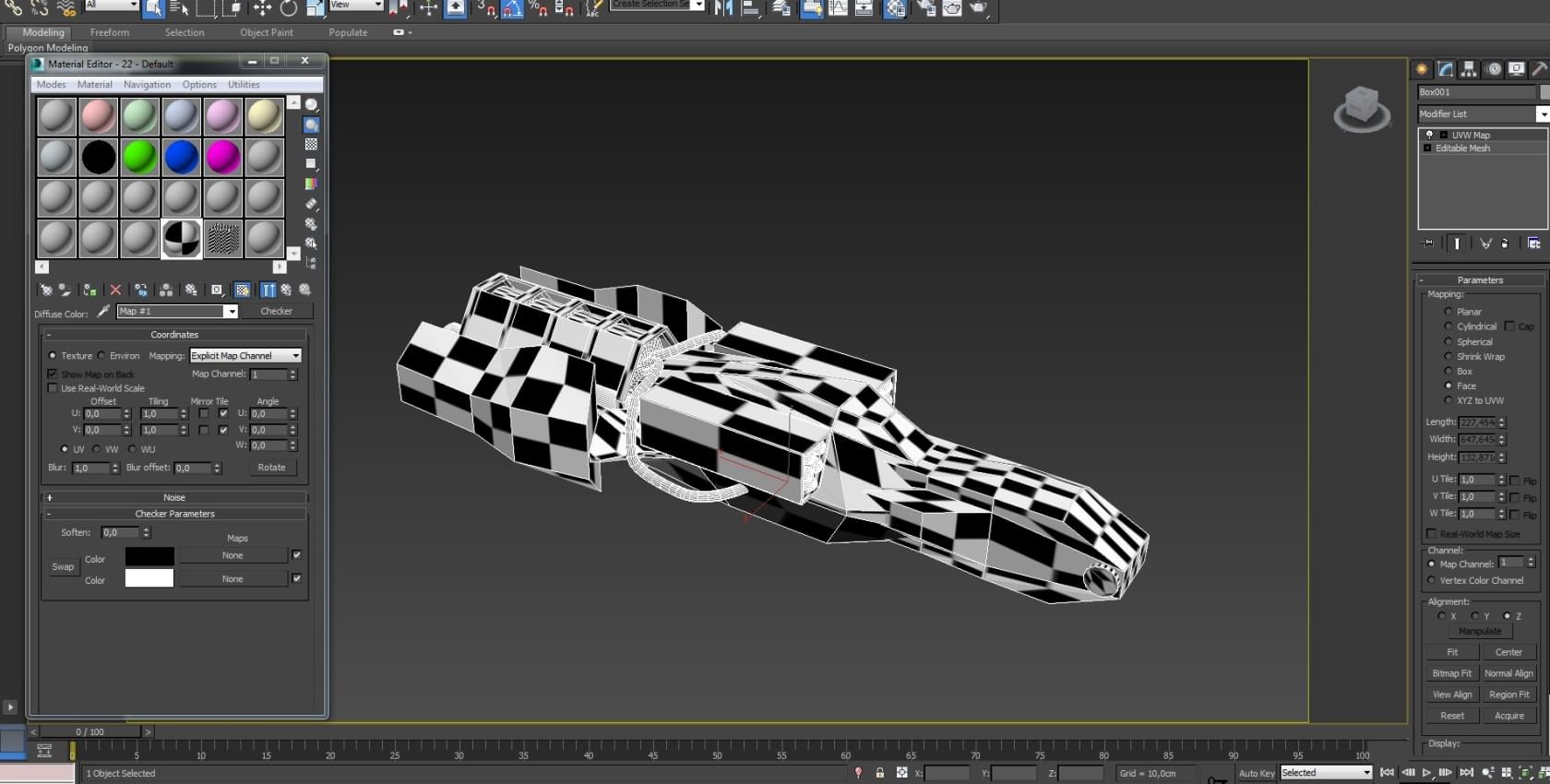Click the black checker color swatch
Image resolution: width=1550 pixels, height=784 pixels.
click(149, 556)
